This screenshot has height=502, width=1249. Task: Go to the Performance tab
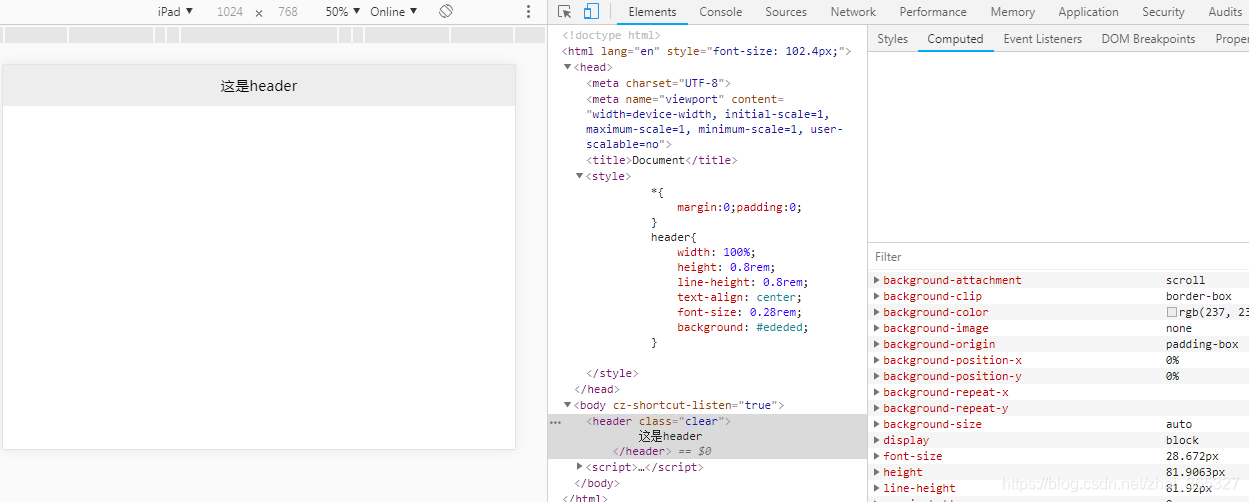tap(934, 12)
